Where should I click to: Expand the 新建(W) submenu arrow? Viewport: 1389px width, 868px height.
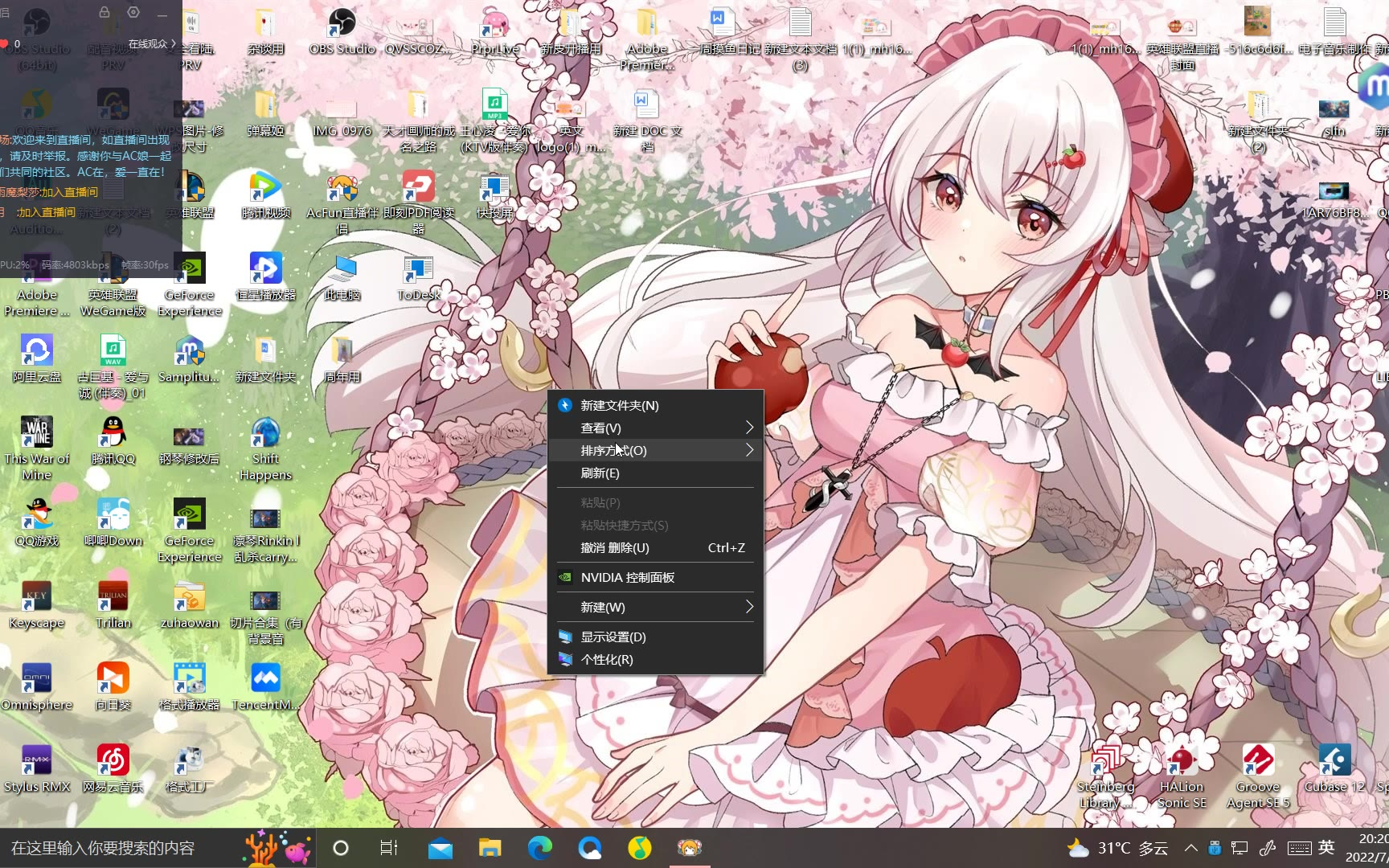[749, 607]
